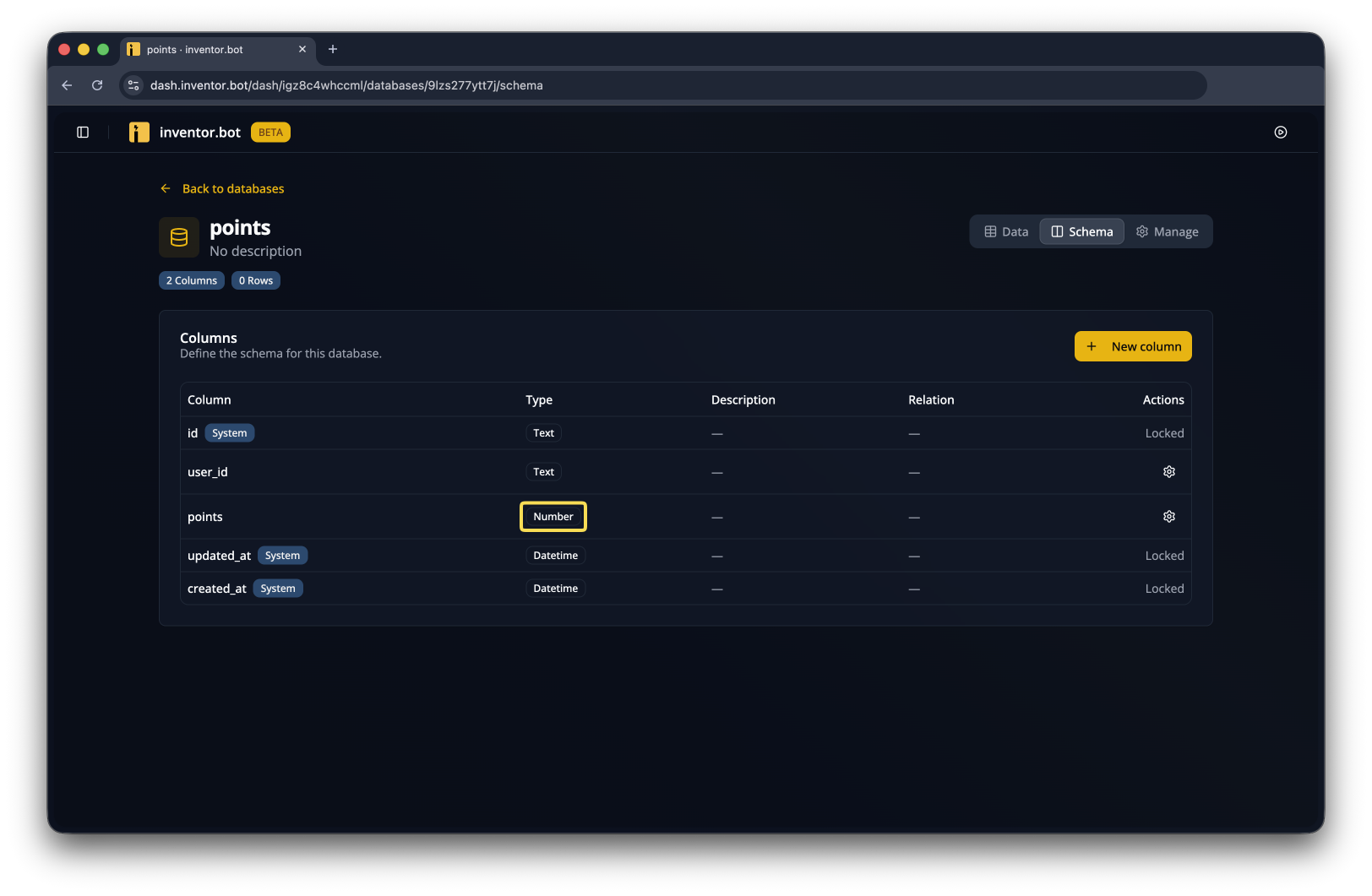Viewport: 1372px width, 896px height.
Task: Click the 2 Columns badge
Action: [192, 281]
